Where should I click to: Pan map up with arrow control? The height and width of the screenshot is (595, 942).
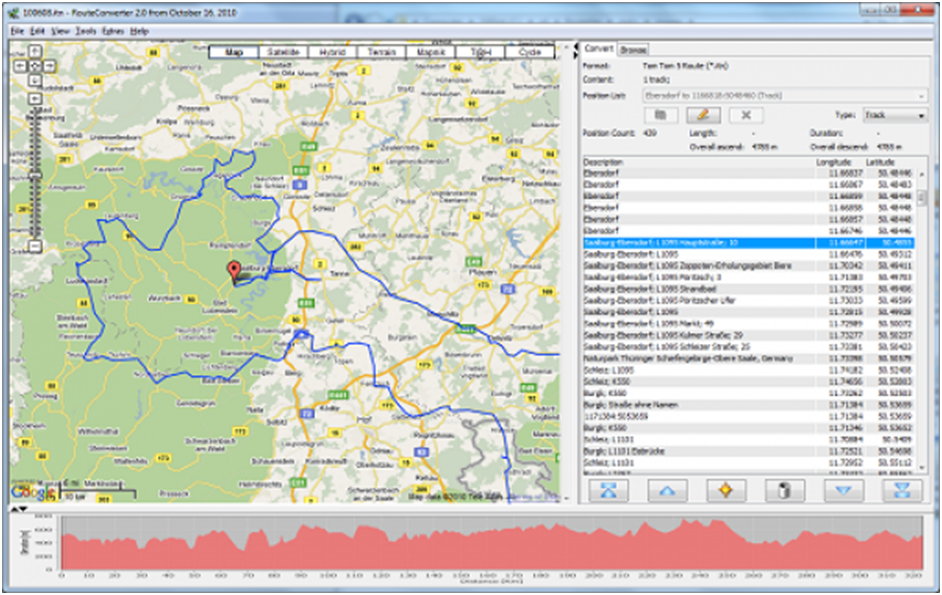tap(35, 52)
